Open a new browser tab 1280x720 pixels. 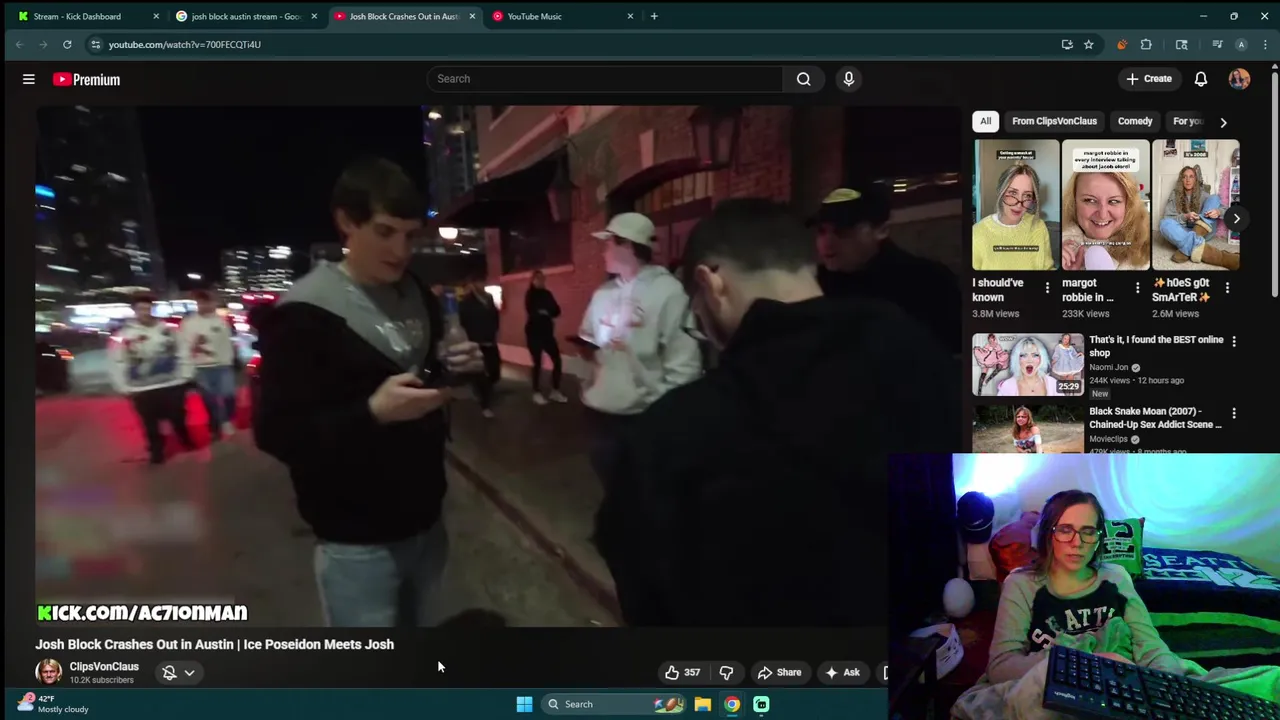click(654, 16)
